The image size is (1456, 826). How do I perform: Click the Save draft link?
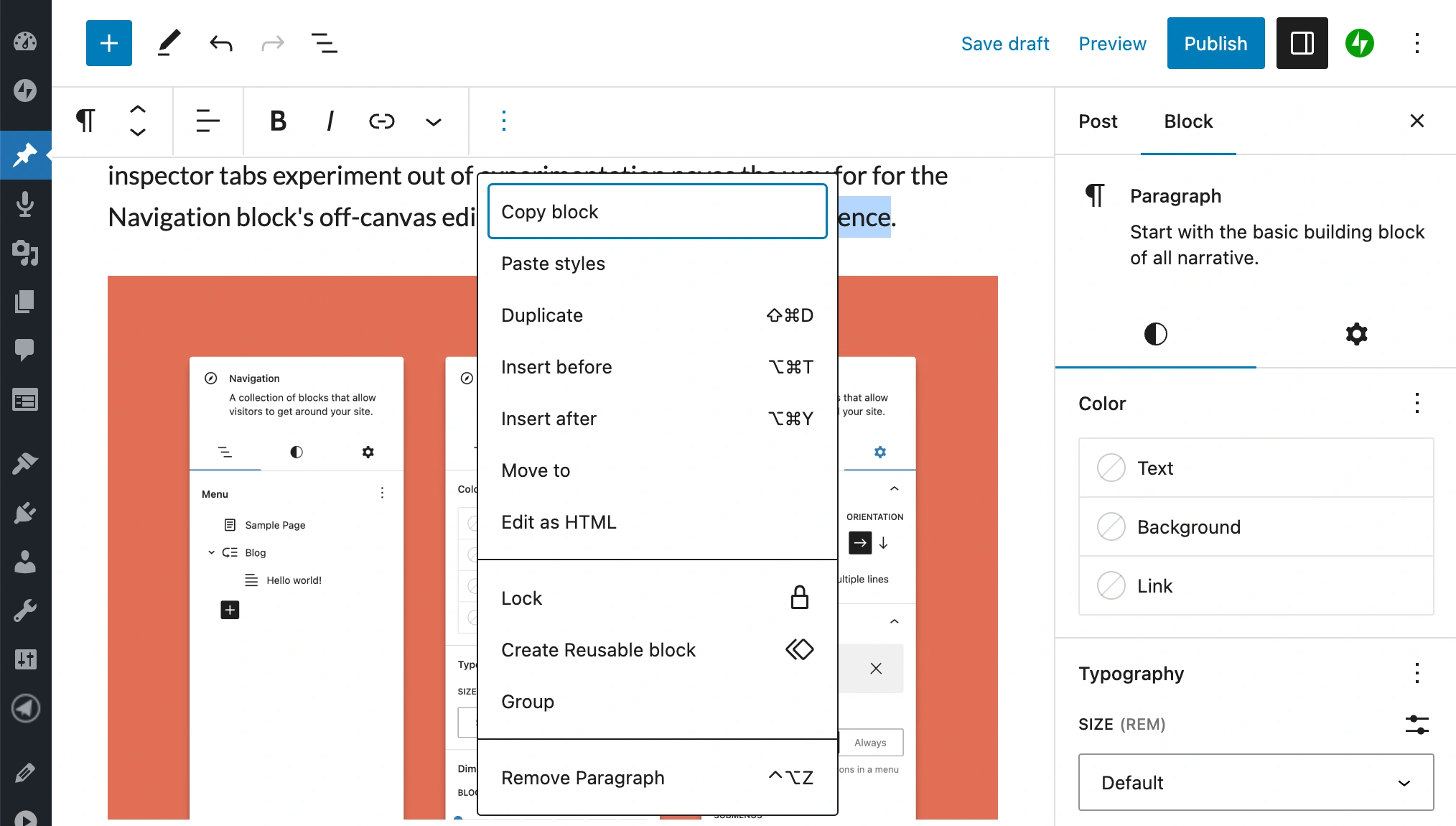[x=1004, y=43]
